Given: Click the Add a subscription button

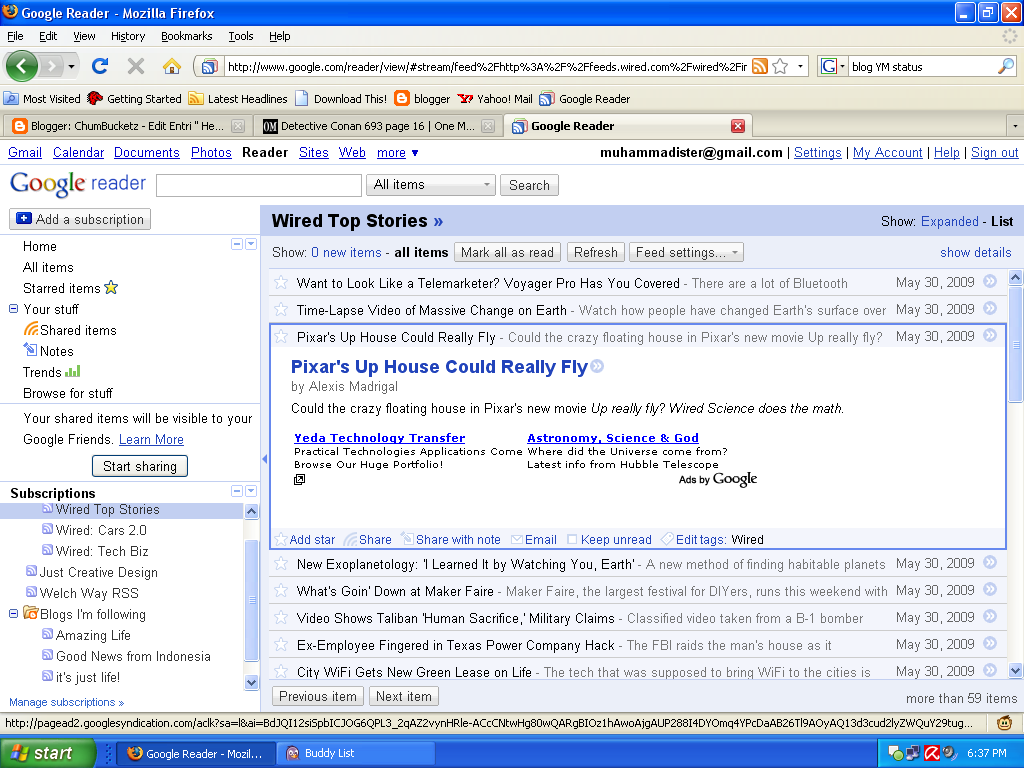Looking at the screenshot, I should (80, 219).
